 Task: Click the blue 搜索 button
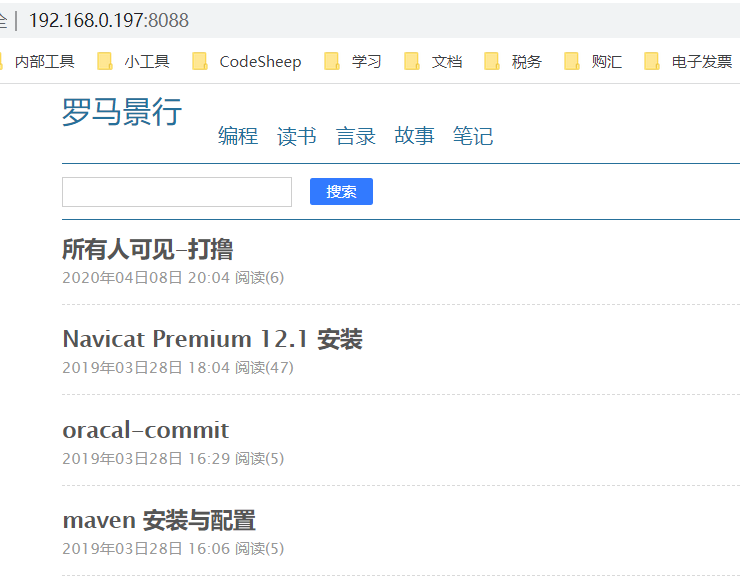(x=341, y=192)
